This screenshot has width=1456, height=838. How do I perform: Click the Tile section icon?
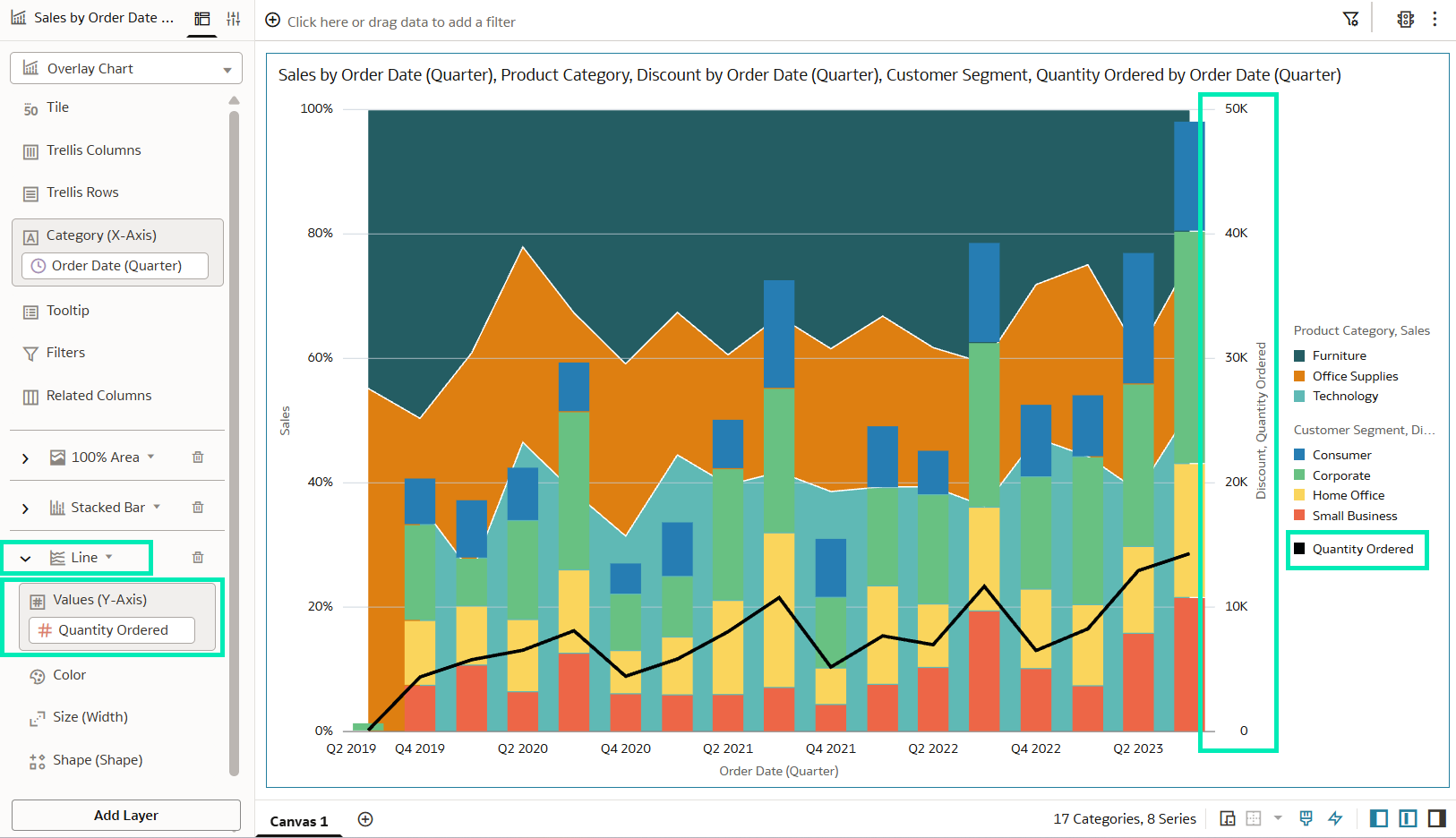[31, 108]
